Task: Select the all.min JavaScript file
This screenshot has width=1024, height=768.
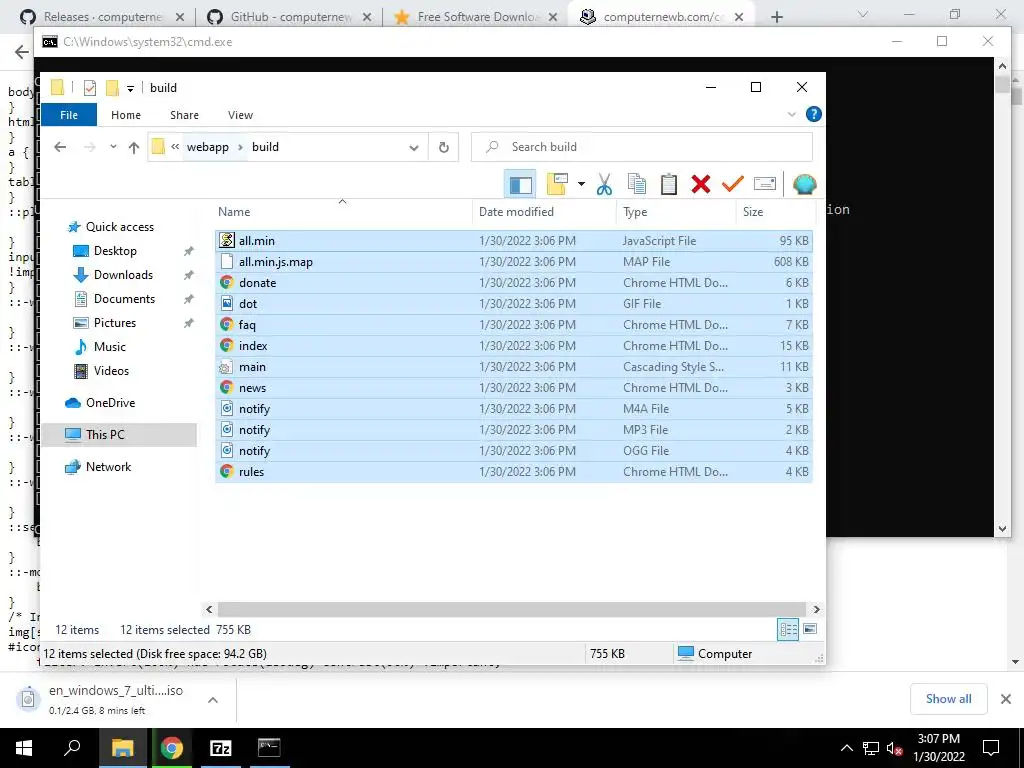Action: pyautogui.click(x=513, y=241)
